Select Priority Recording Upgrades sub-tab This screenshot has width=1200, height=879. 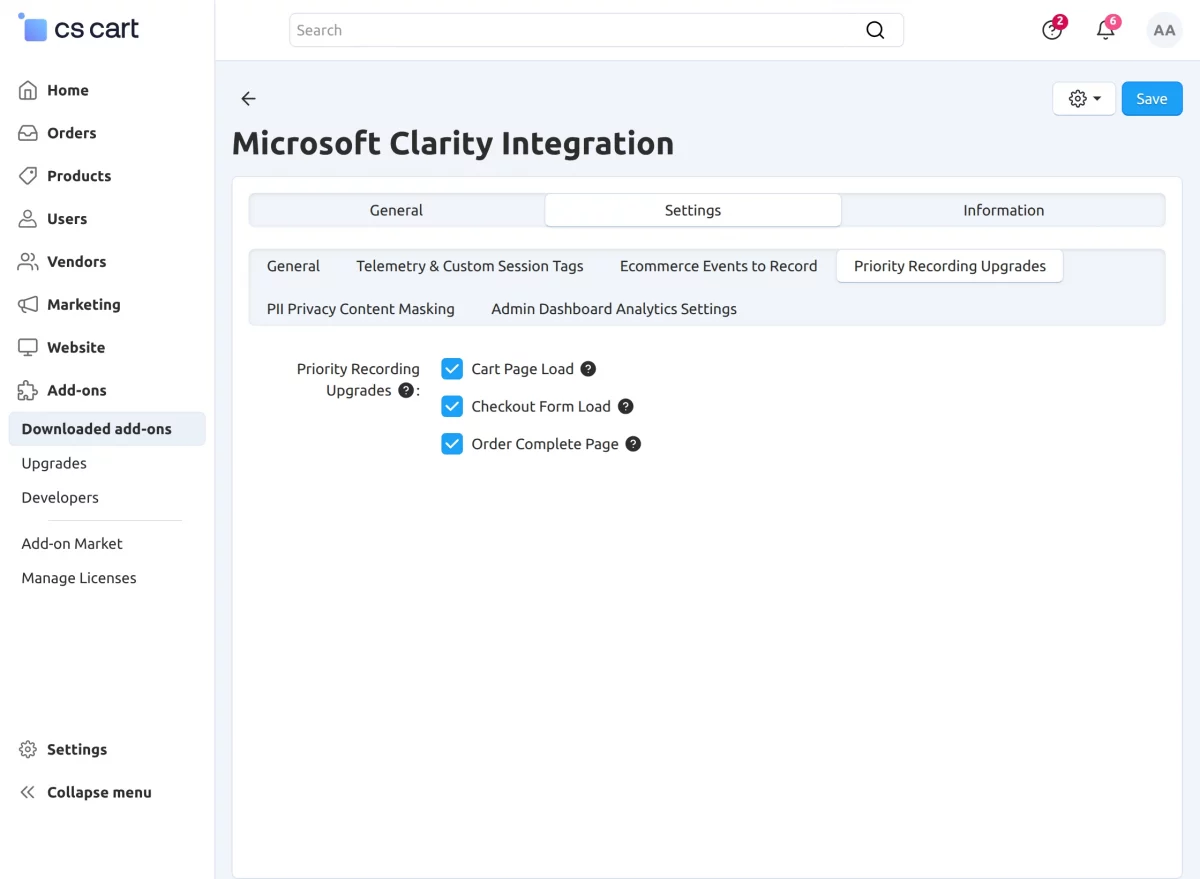950,266
